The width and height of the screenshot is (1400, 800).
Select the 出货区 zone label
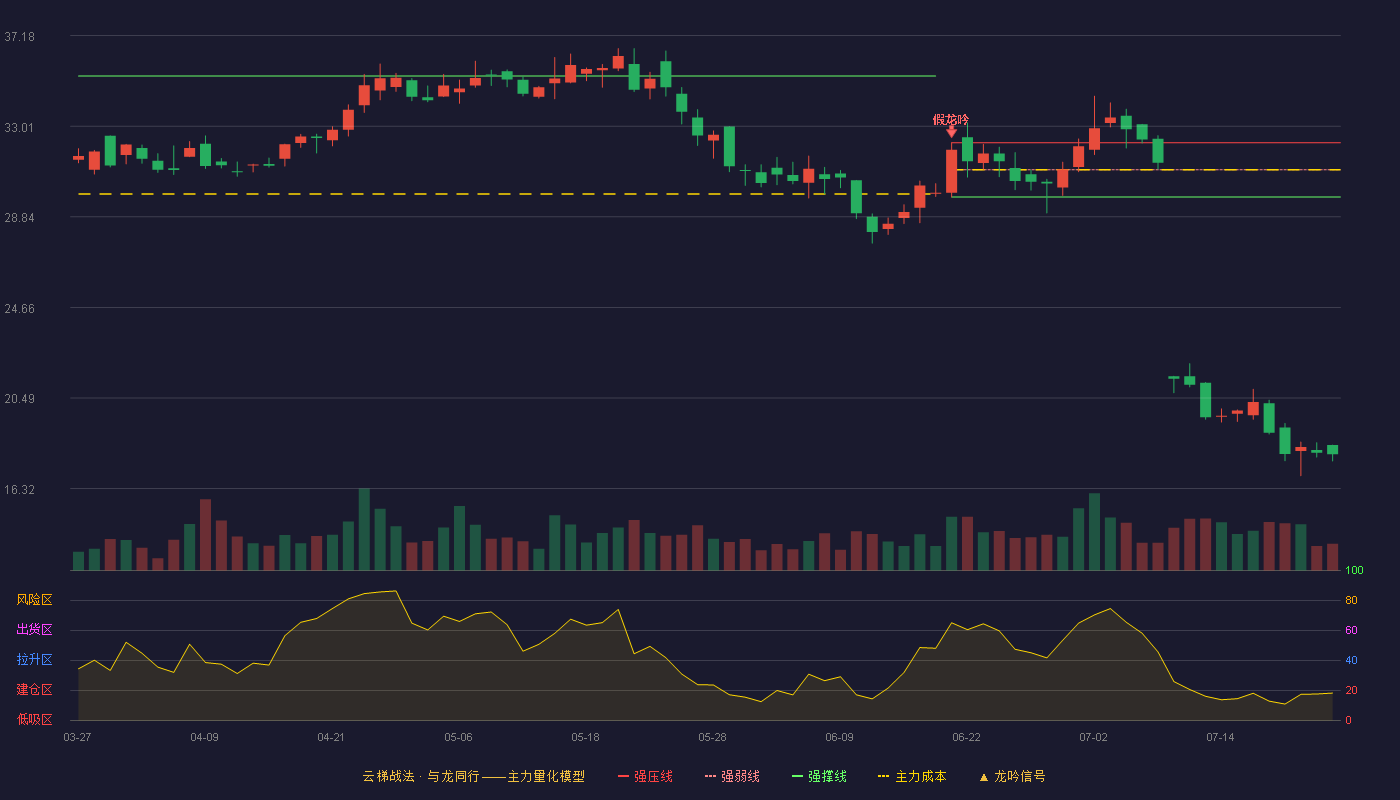coord(34,630)
